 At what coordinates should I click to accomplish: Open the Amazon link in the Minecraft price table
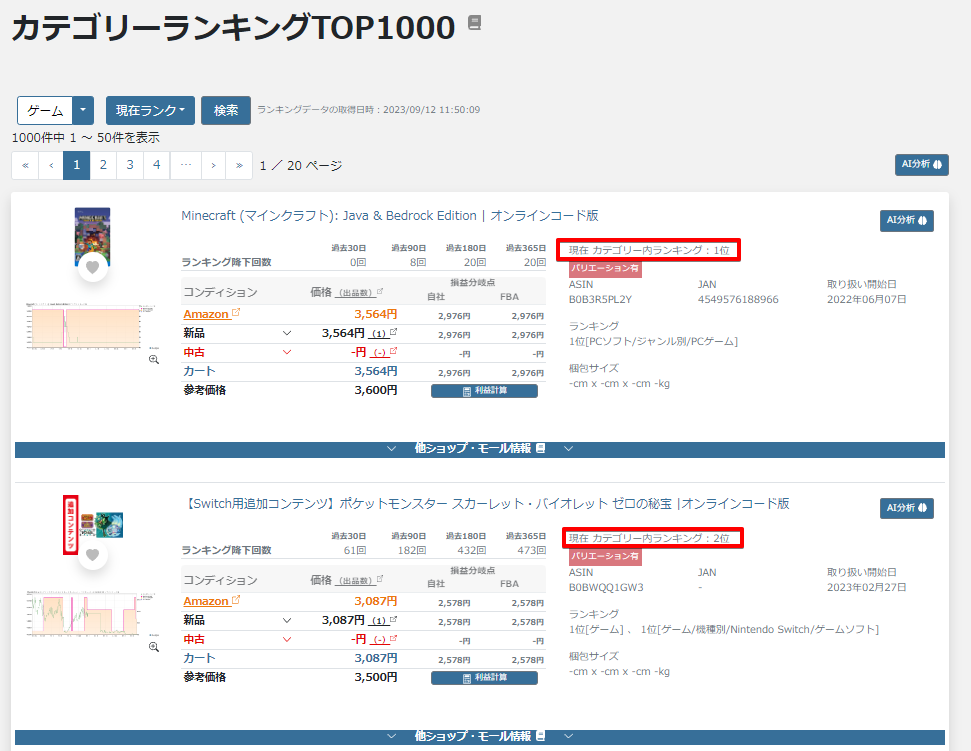pos(211,314)
